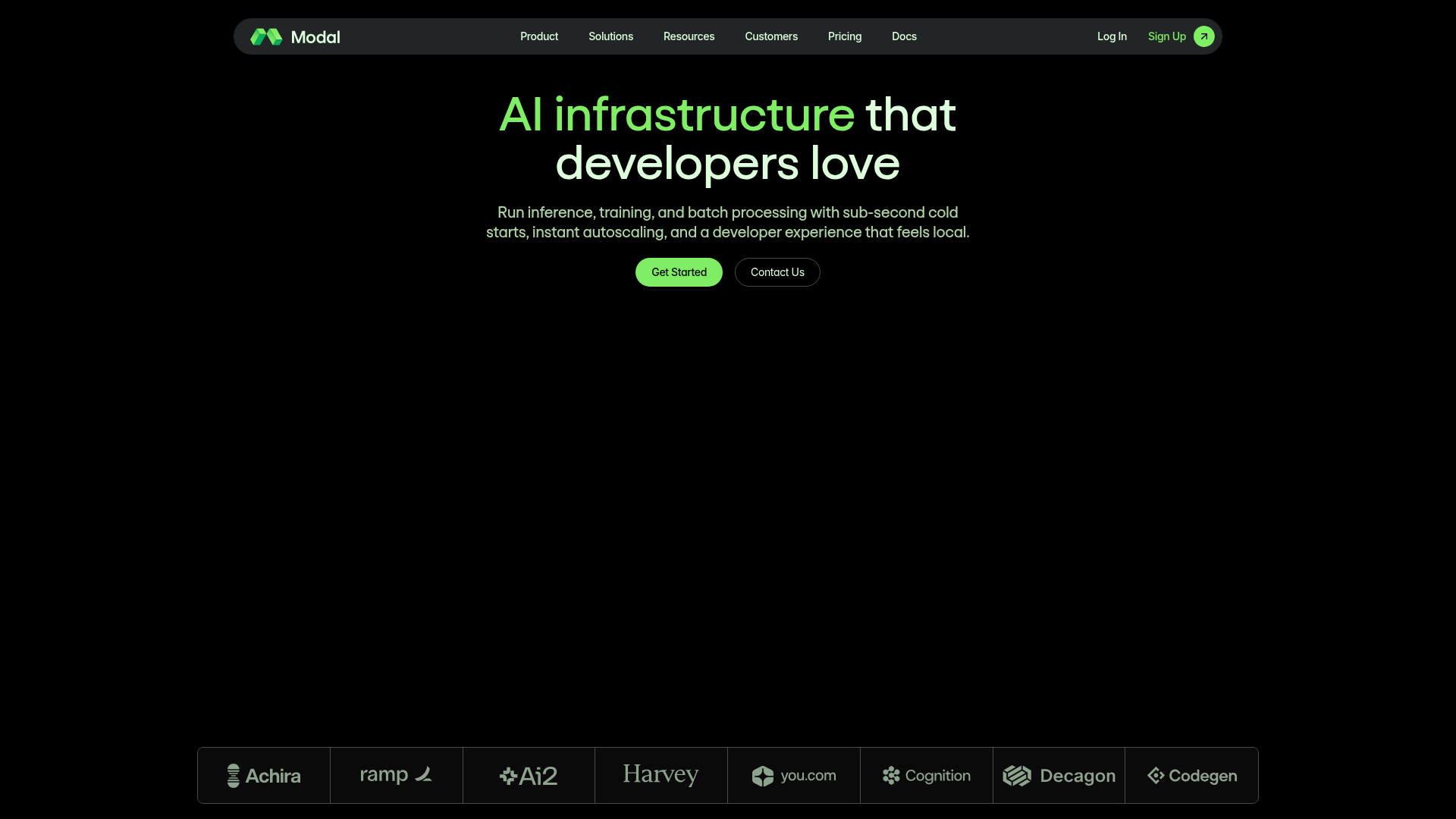Navigate to the Pricing page

point(845,36)
